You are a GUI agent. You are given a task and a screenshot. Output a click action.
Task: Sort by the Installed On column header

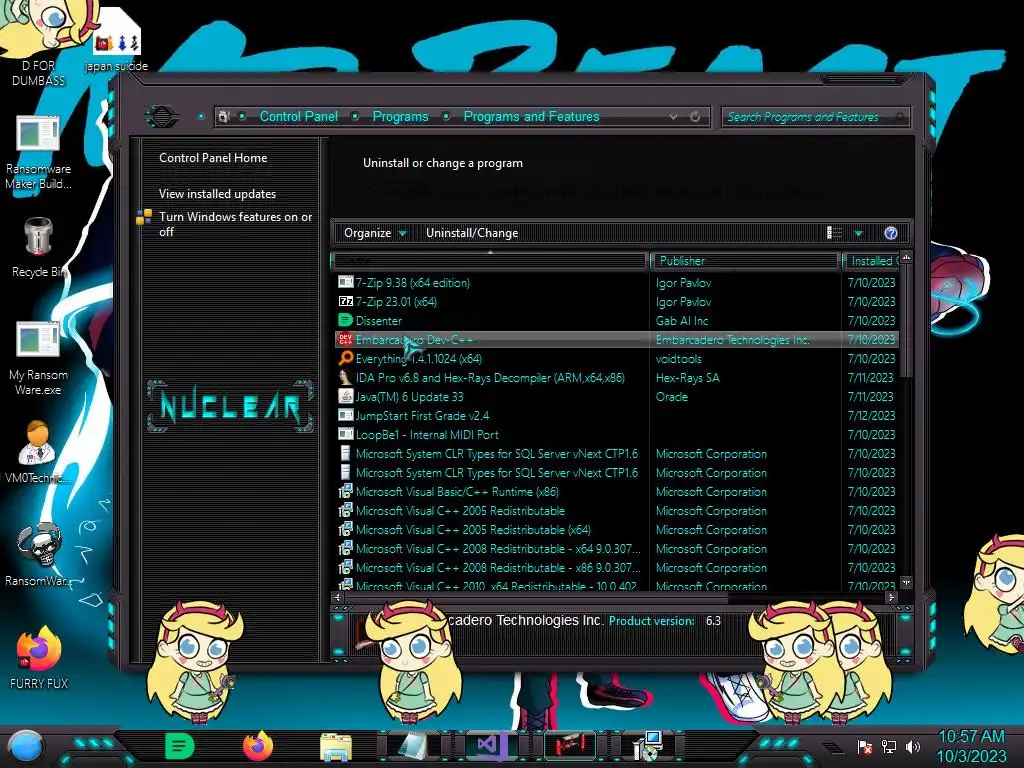(872, 261)
